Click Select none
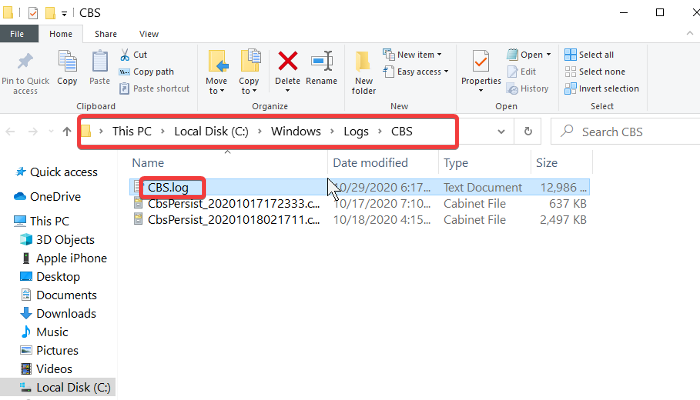This screenshot has width=700, height=400. (595, 71)
